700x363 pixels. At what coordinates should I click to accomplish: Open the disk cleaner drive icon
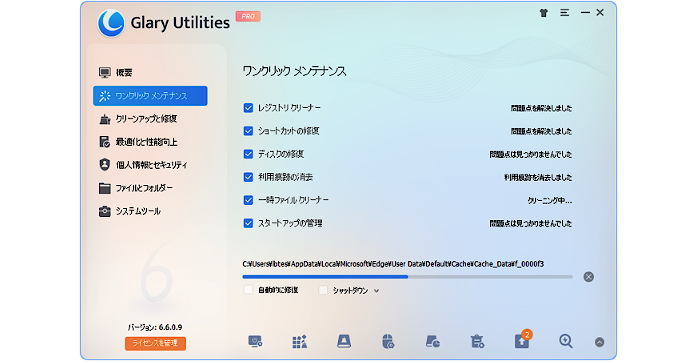coord(344,342)
